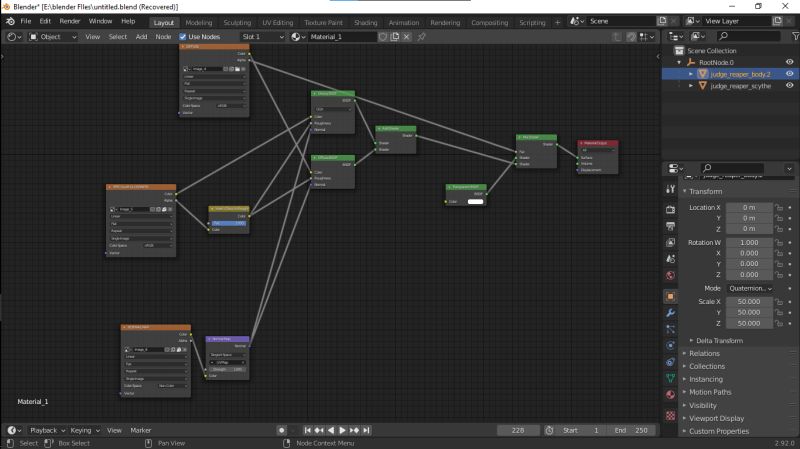Open the node editor Add menu
The height and width of the screenshot is (449, 800).
[x=141, y=37]
